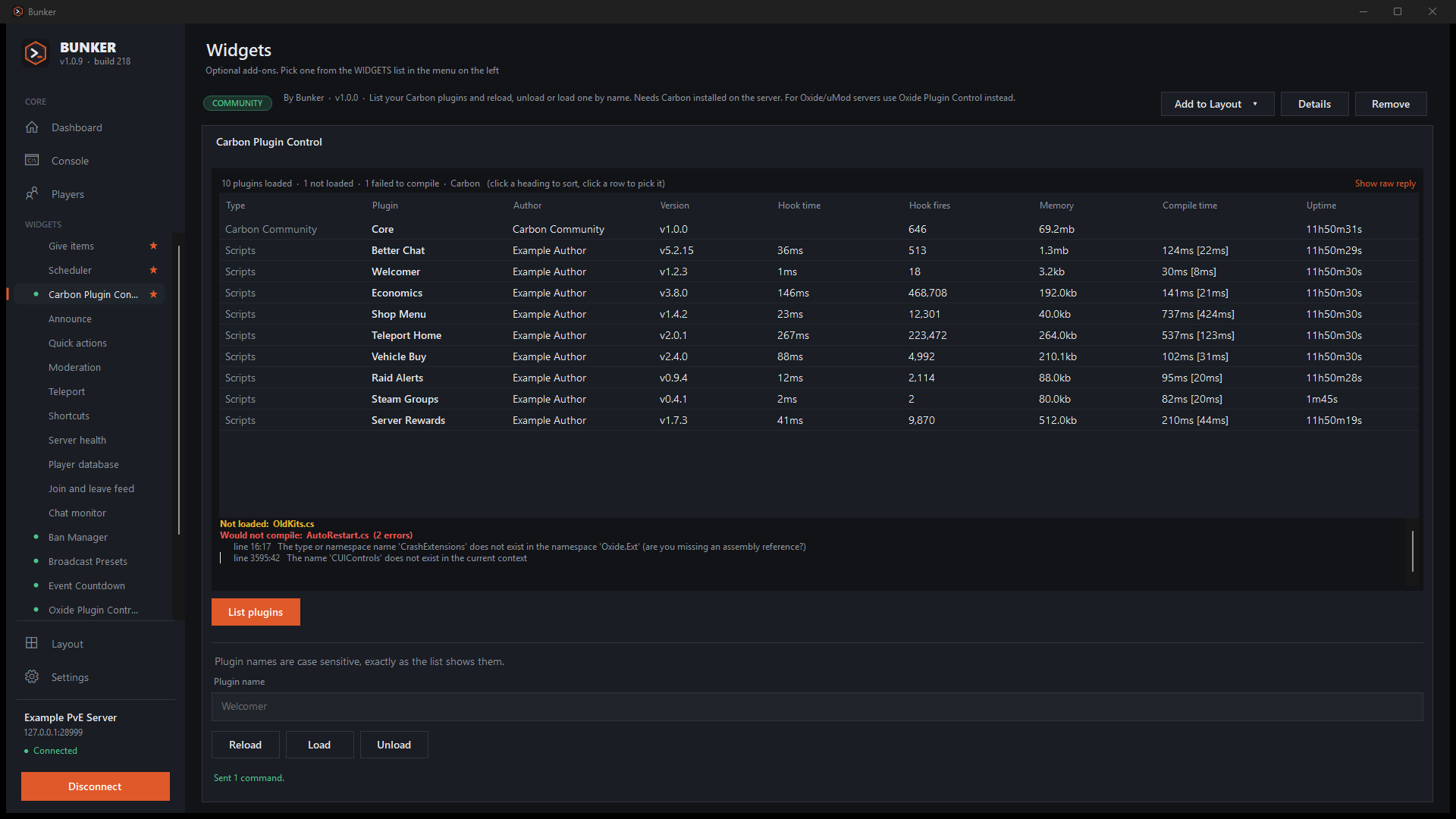Viewport: 1456px width, 819px height.
Task: Click the Layout grid icon
Action: (x=32, y=644)
